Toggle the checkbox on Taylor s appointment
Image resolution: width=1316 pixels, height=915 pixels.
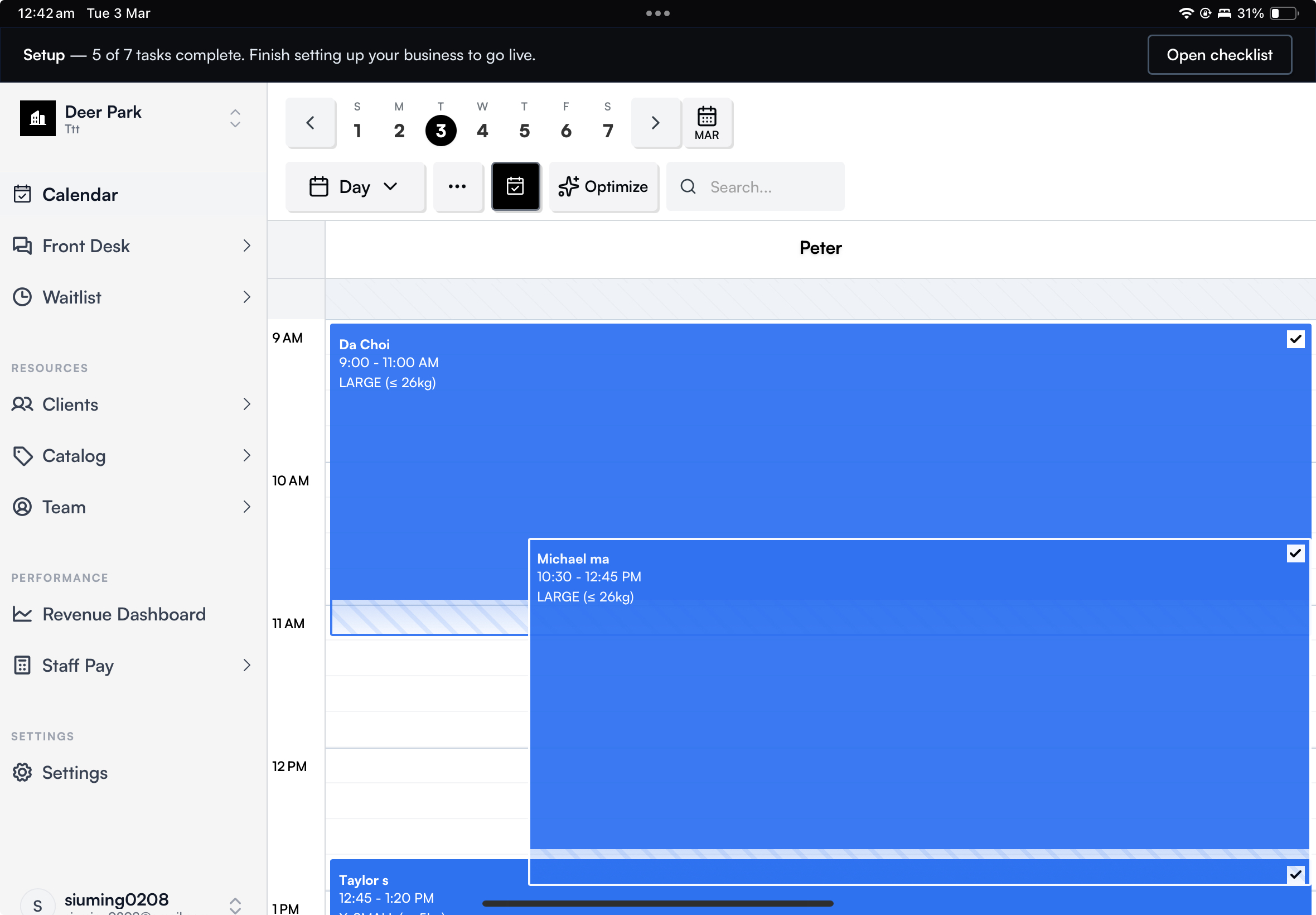point(1296,874)
